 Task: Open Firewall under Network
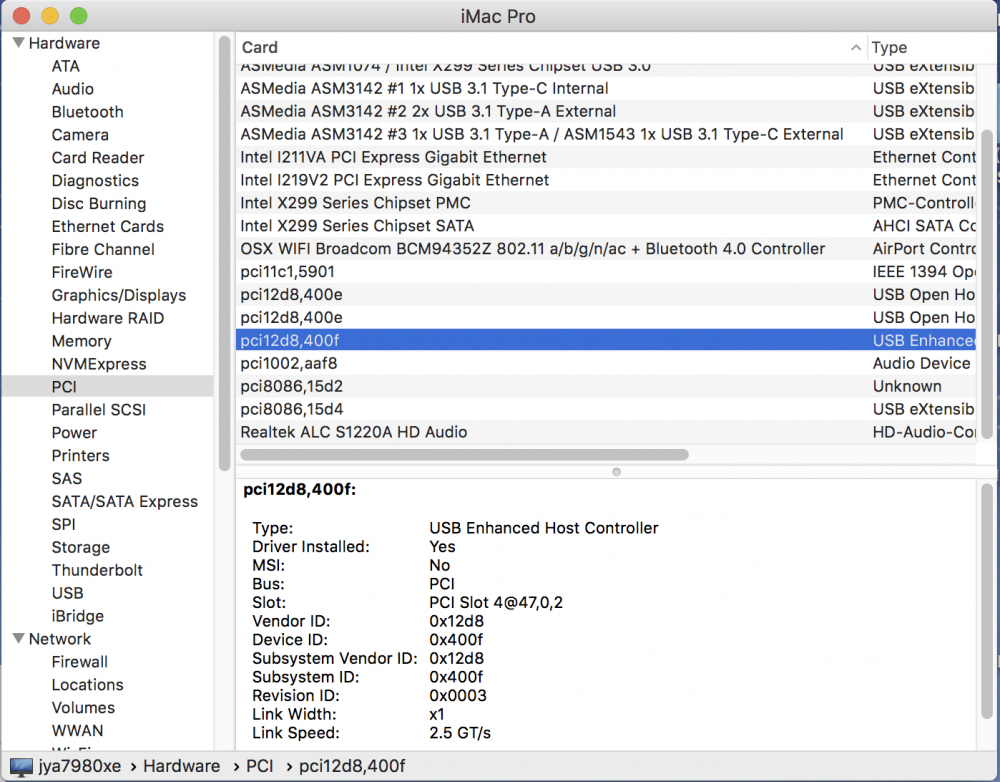coord(80,662)
